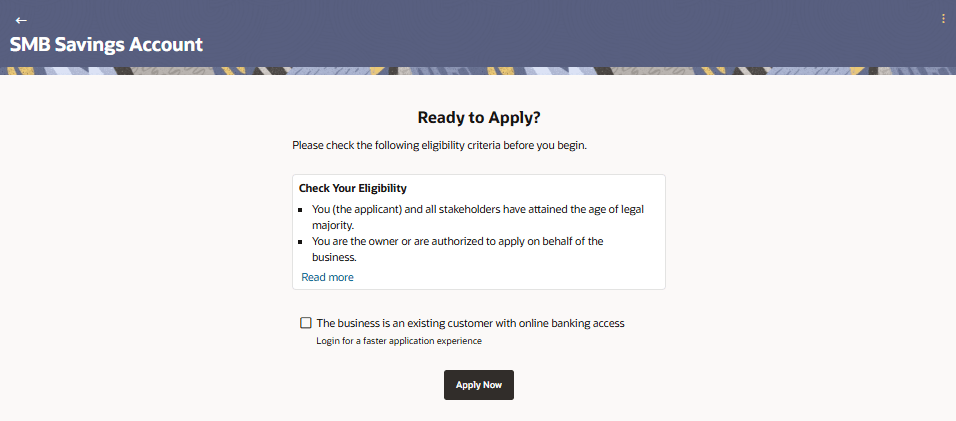Click the first eligibility bullet marker
956x421 pixels.
point(301,211)
